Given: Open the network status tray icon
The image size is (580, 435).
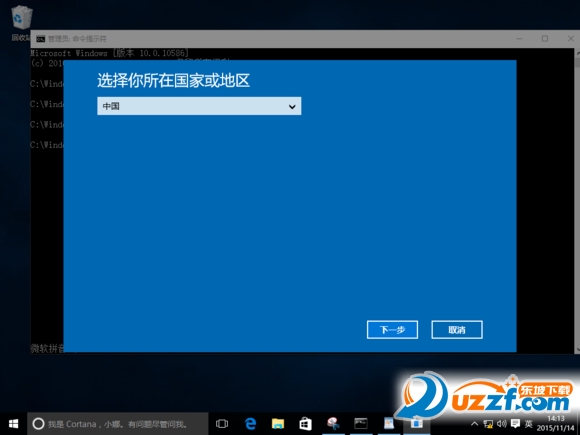Looking at the screenshot, I should 488,424.
